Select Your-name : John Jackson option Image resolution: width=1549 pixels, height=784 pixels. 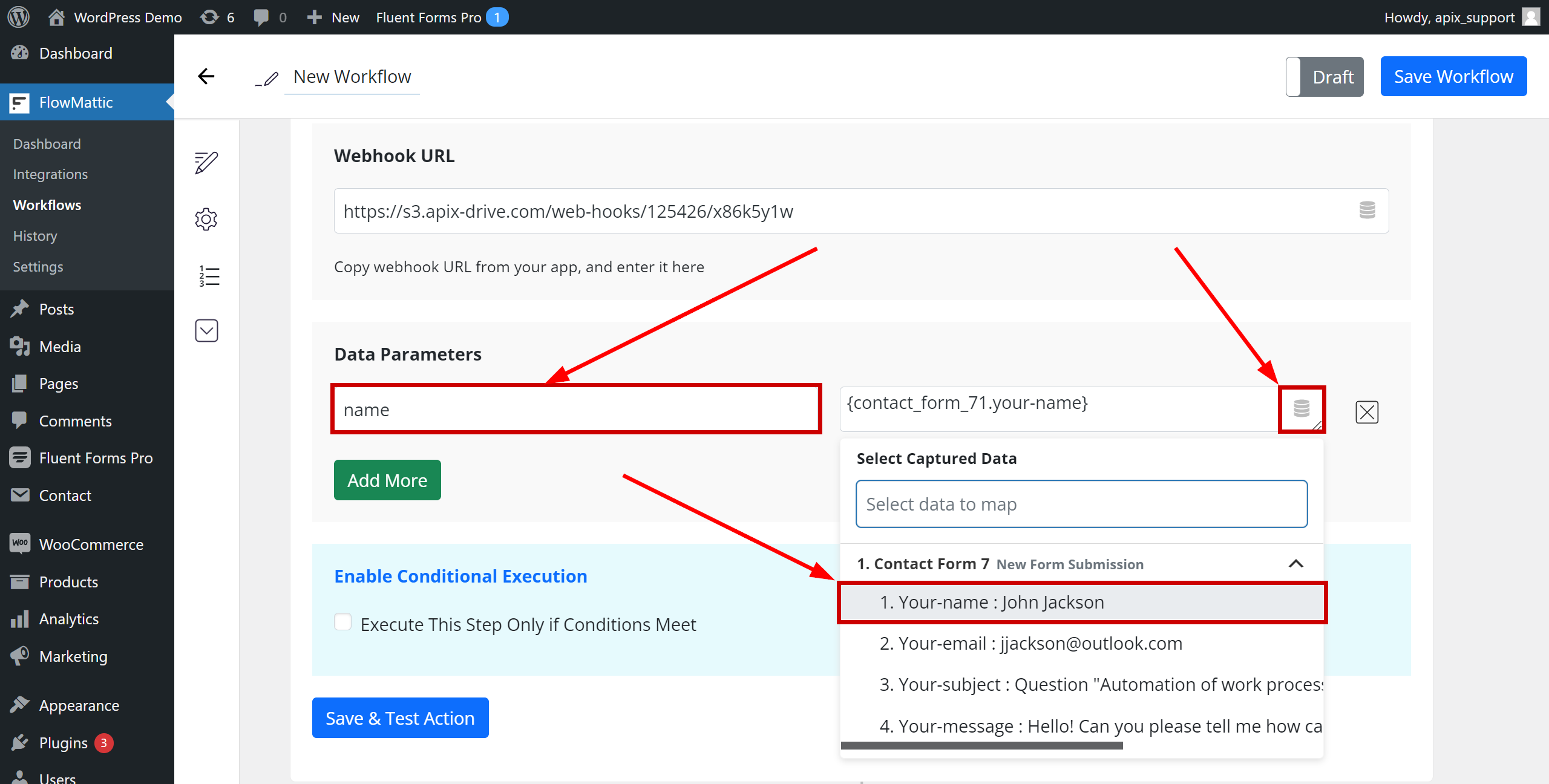pos(1082,602)
